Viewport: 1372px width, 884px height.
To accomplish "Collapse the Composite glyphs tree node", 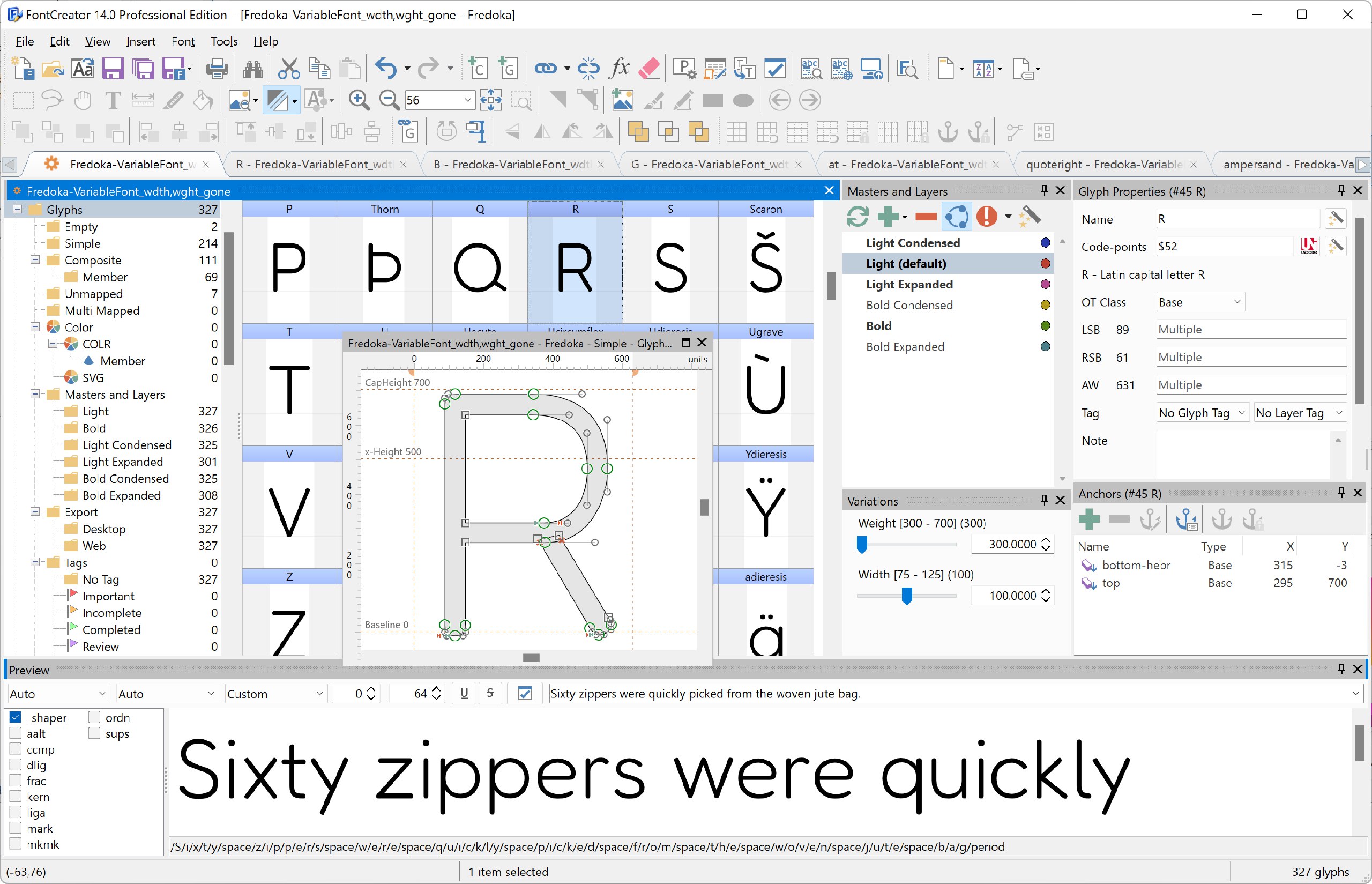I will point(35,260).
